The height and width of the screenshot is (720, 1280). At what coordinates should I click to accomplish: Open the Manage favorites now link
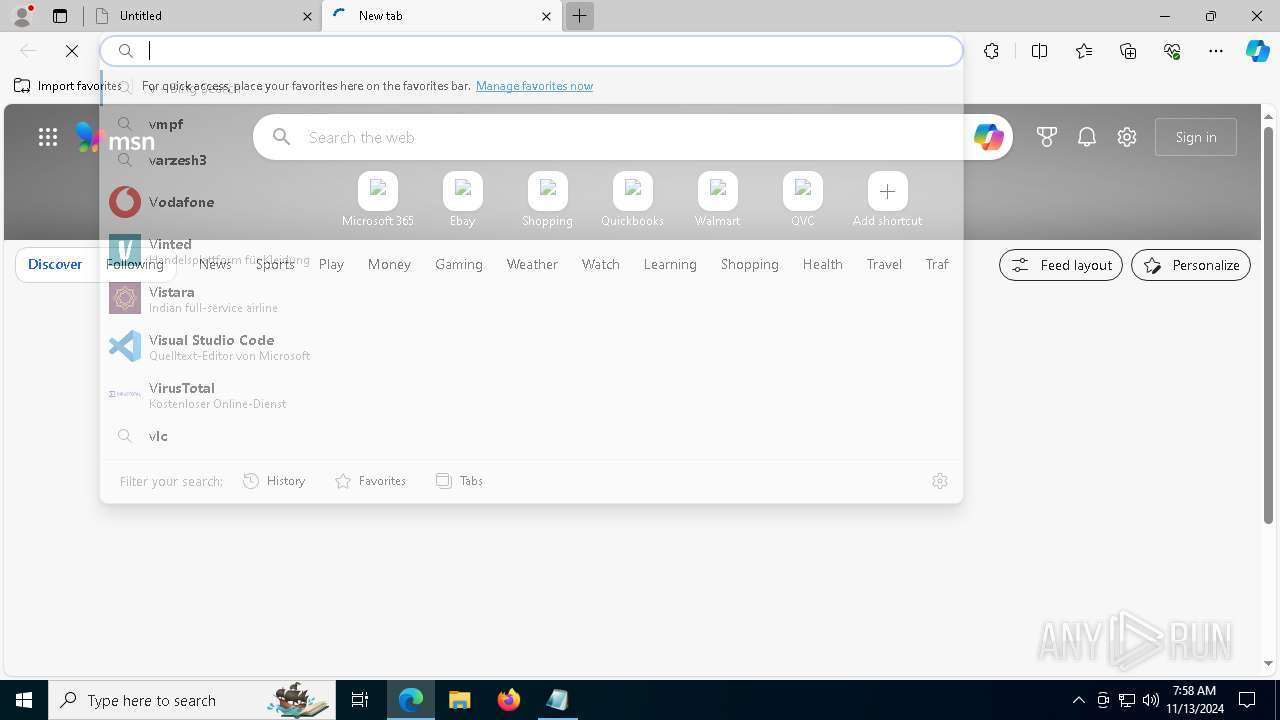[534, 86]
